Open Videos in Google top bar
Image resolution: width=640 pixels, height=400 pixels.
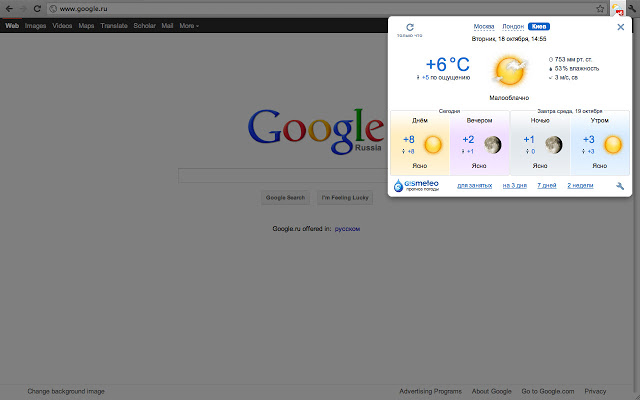(62, 26)
